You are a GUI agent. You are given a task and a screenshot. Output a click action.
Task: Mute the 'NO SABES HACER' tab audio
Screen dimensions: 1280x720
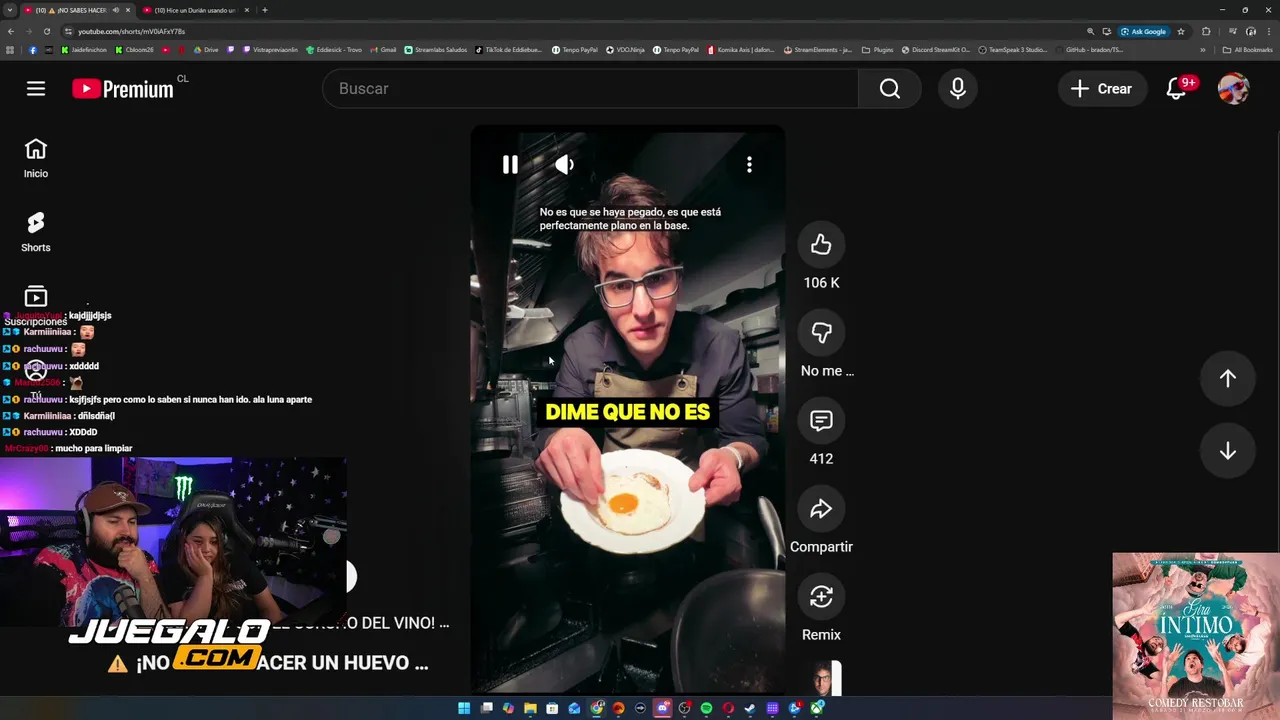[116, 10]
